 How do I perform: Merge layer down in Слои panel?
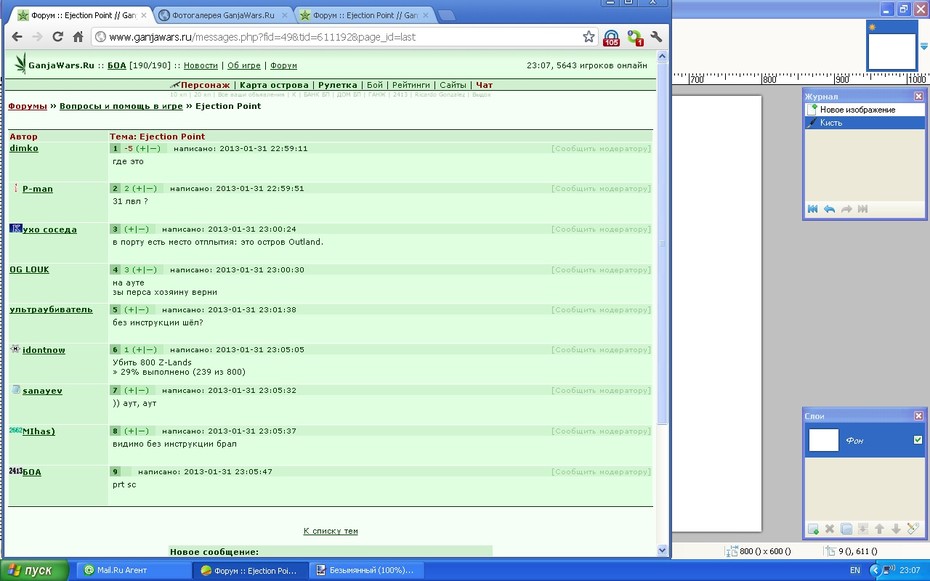coord(863,529)
